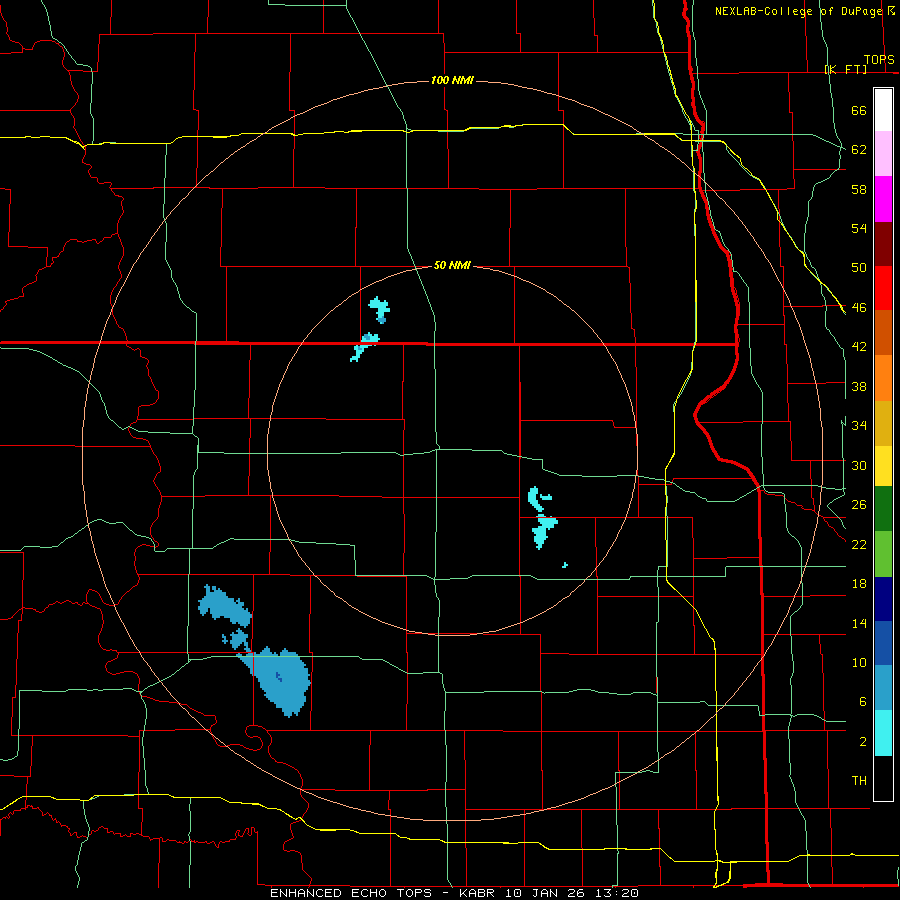900x900 pixels.
Task: Click the 100 NMI range ring label
Action: tap(452, 80)
